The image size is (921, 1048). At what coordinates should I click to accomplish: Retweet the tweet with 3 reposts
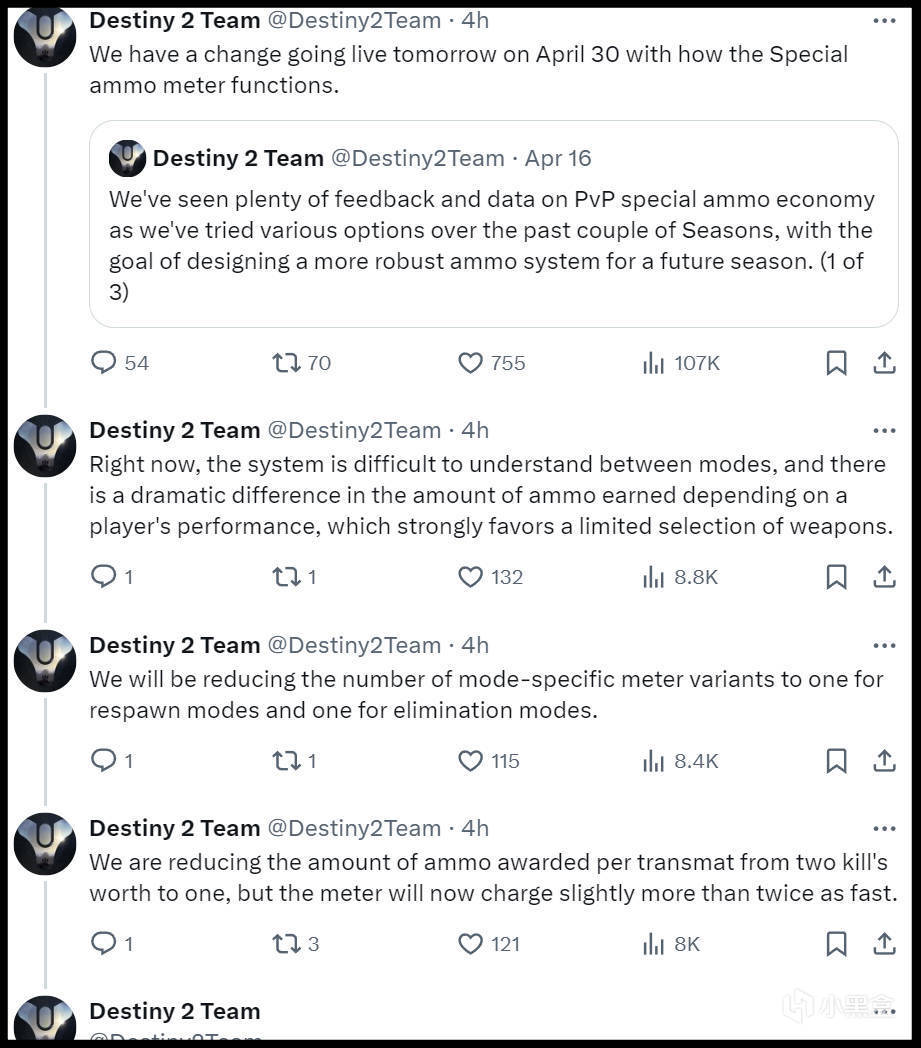287,943
